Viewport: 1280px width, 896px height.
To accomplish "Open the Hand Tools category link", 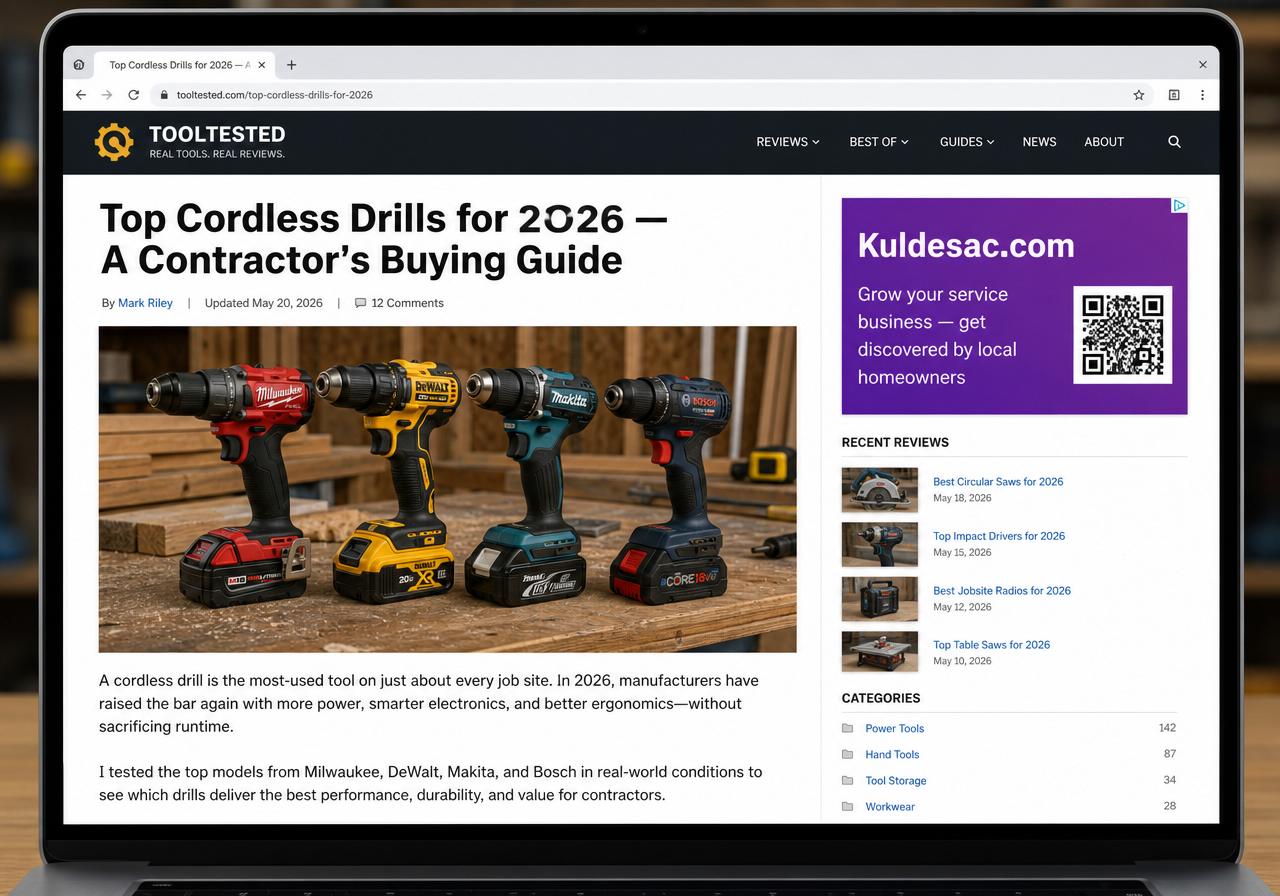I will point(892,754).
